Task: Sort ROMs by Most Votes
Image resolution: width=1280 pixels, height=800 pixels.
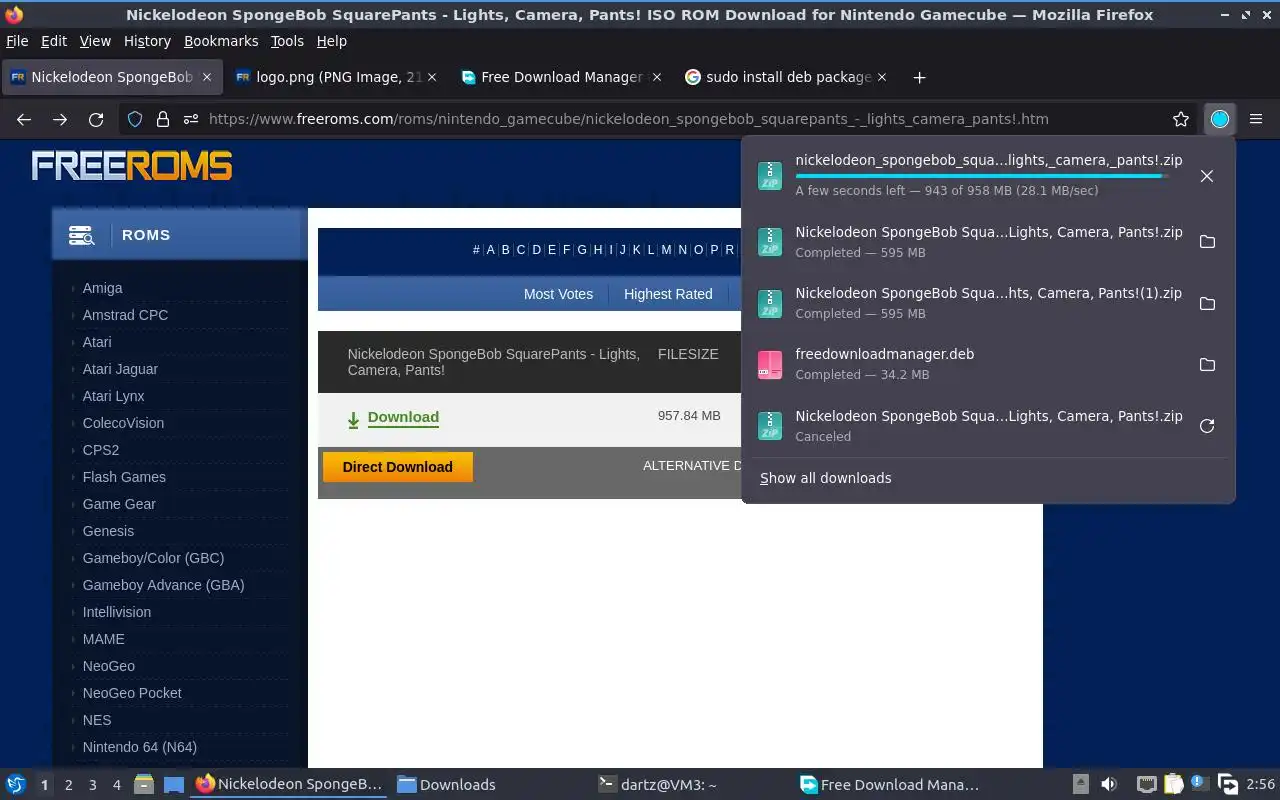Action: click(x=558, y=294)
